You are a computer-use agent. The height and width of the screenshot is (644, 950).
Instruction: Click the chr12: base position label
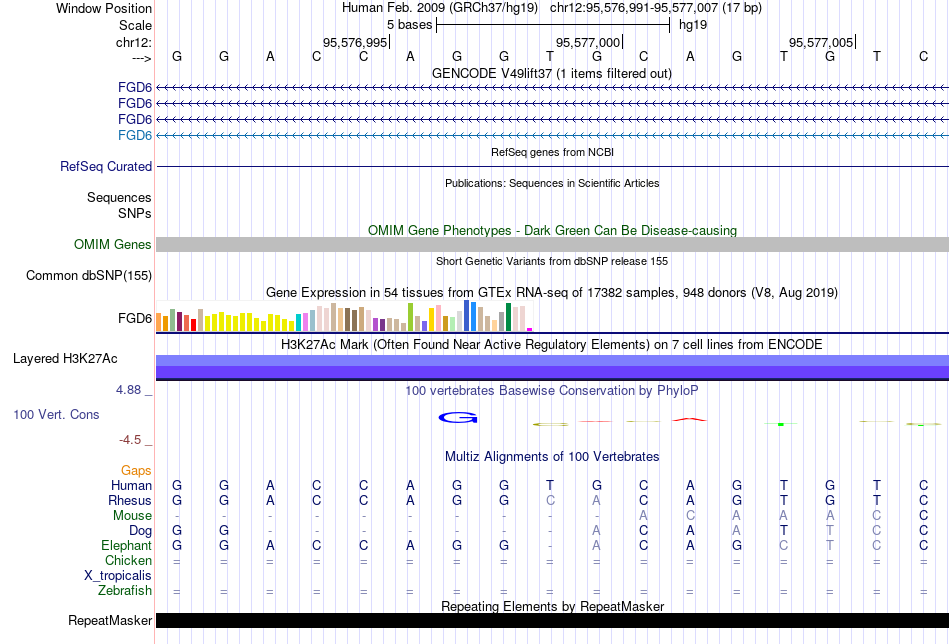(x=134, y=42)
